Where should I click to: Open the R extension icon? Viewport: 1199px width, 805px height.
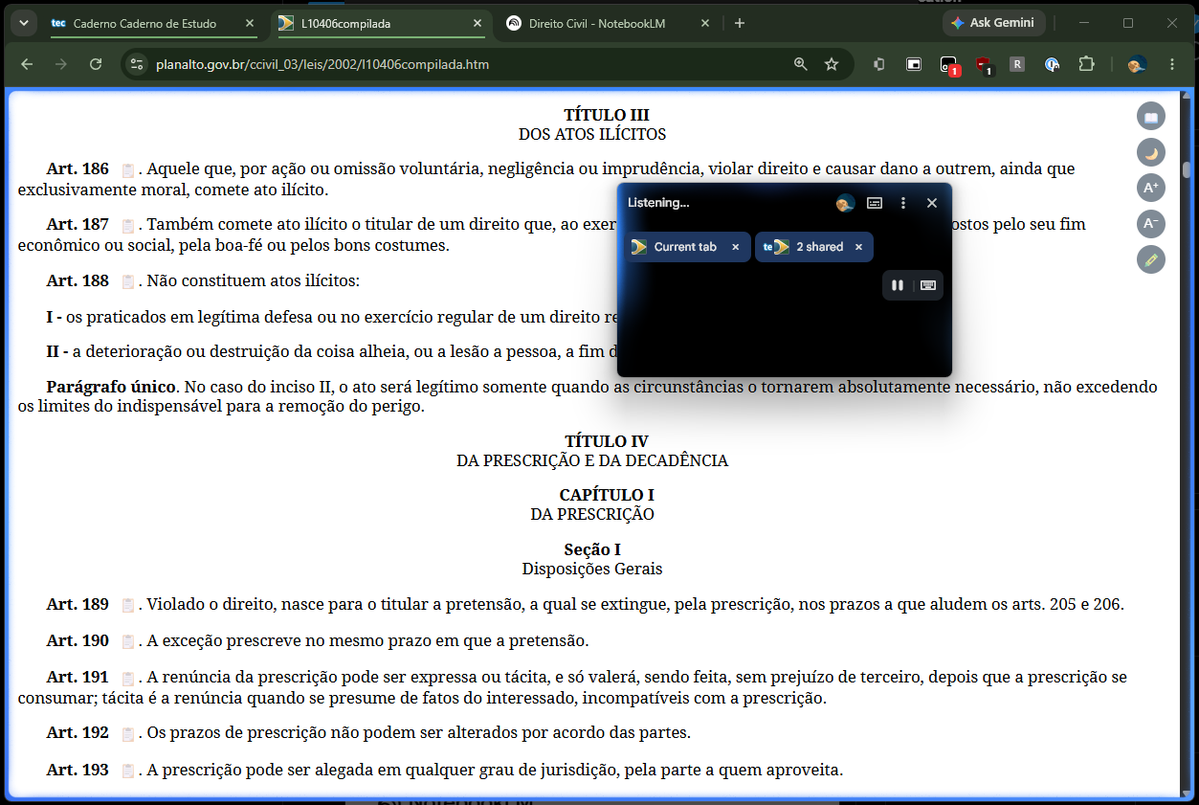[x=1017, y=64]
